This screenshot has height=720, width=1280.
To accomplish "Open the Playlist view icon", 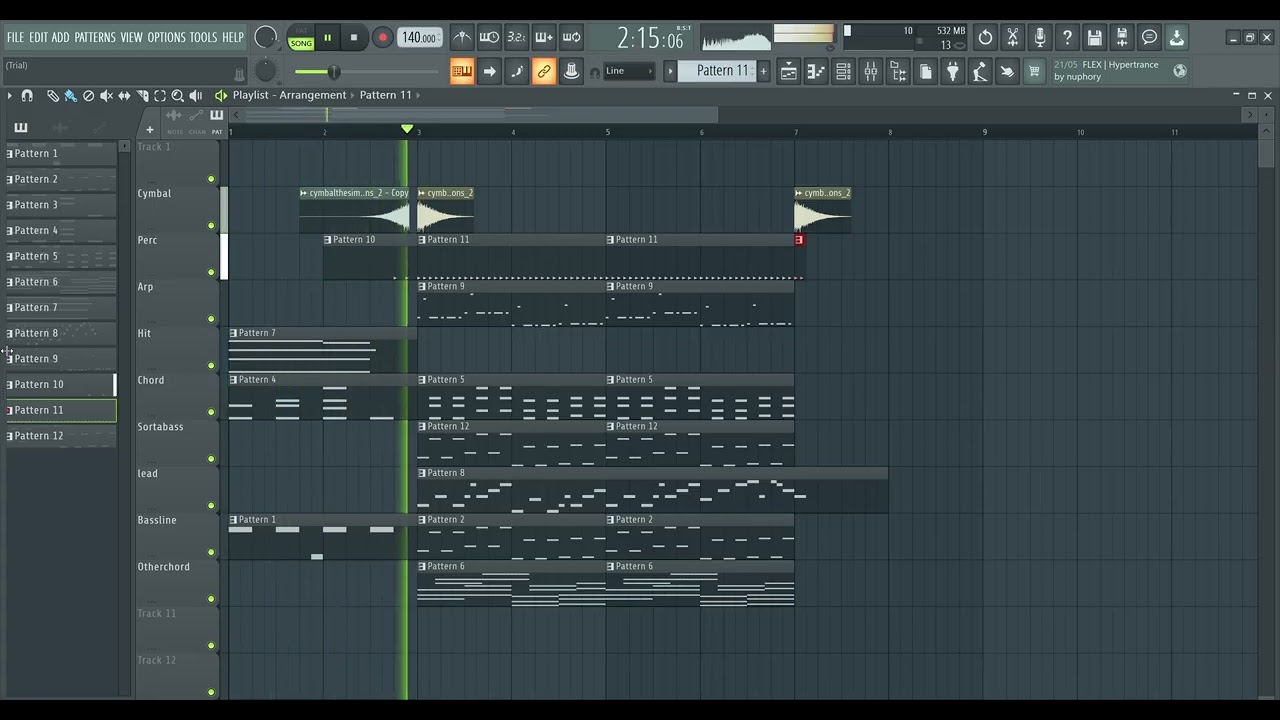I will click(x=789, y=71).
